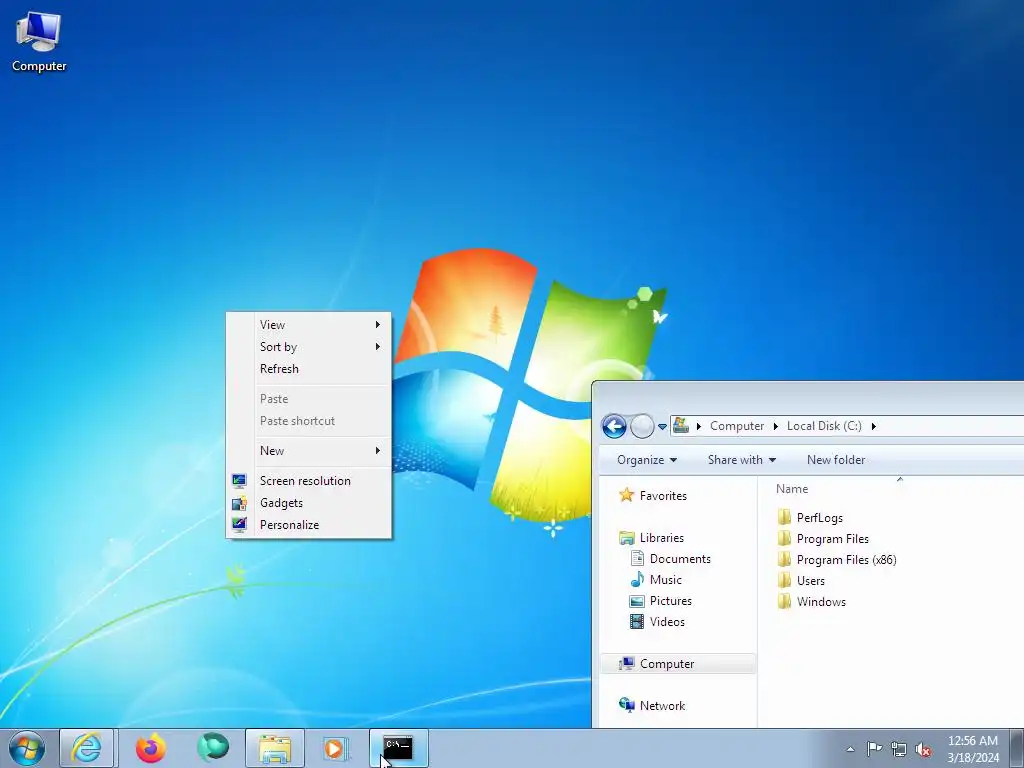
Task: Click the Forward button in Explorer
Action: 642,426
